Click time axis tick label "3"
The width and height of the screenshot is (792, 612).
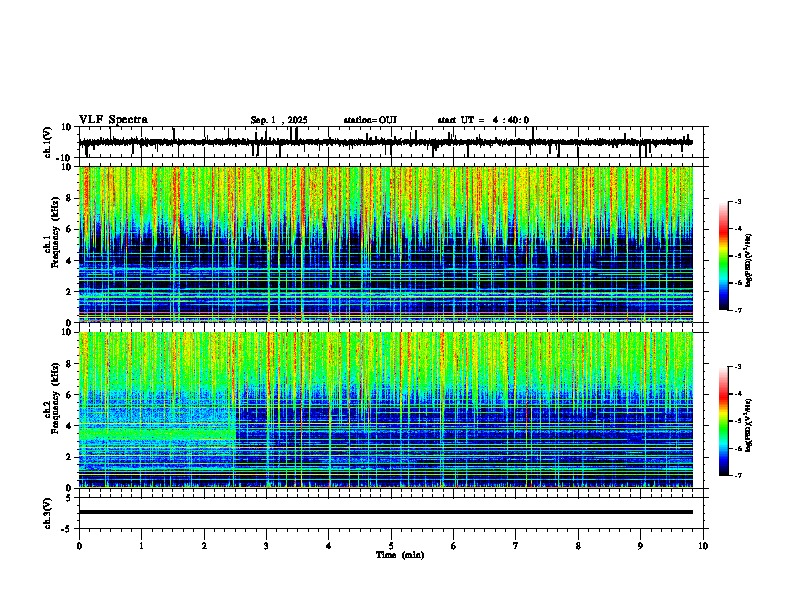point(266,546)
